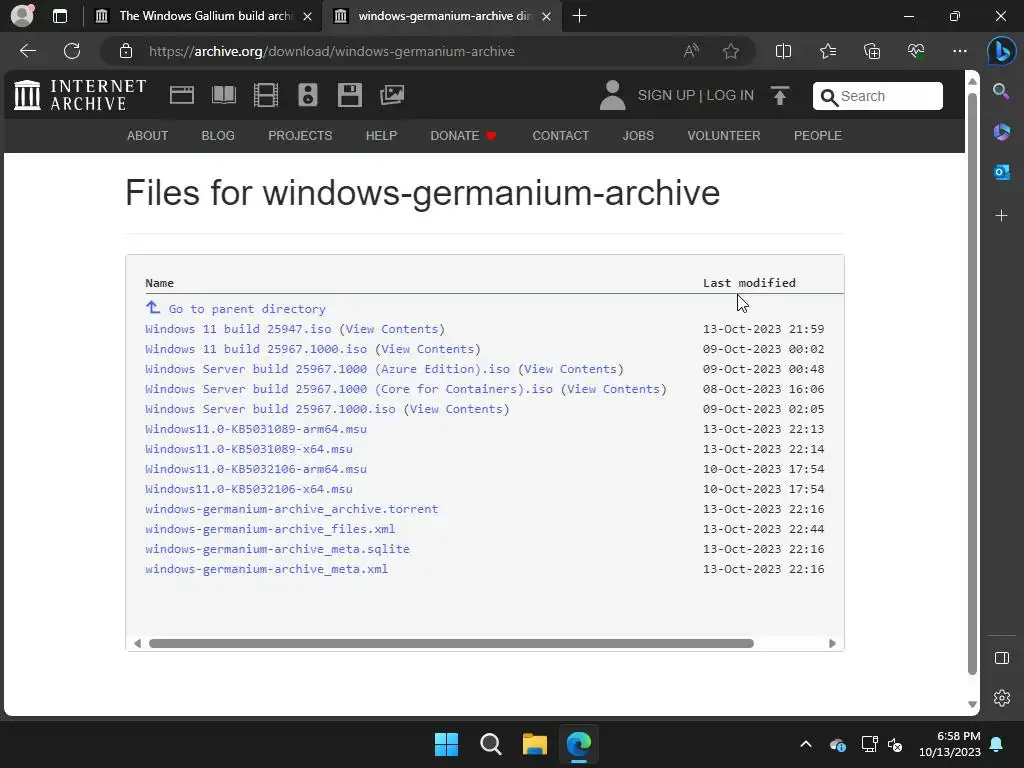
Task: Go to the Internet Archive logo home
Action: tap(80, 95)
